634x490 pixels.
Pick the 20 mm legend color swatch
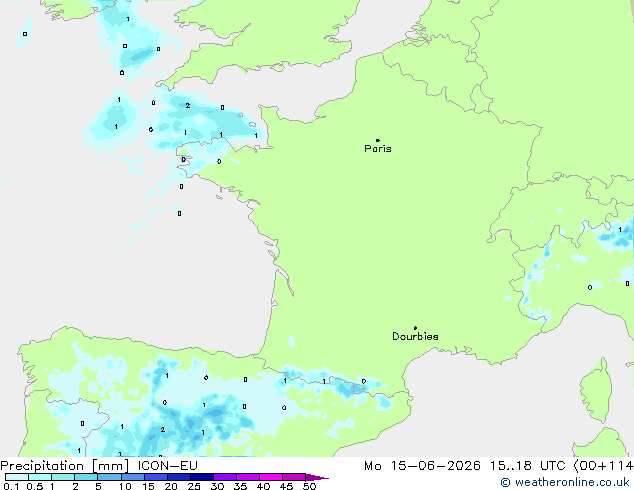coord(178,477)
